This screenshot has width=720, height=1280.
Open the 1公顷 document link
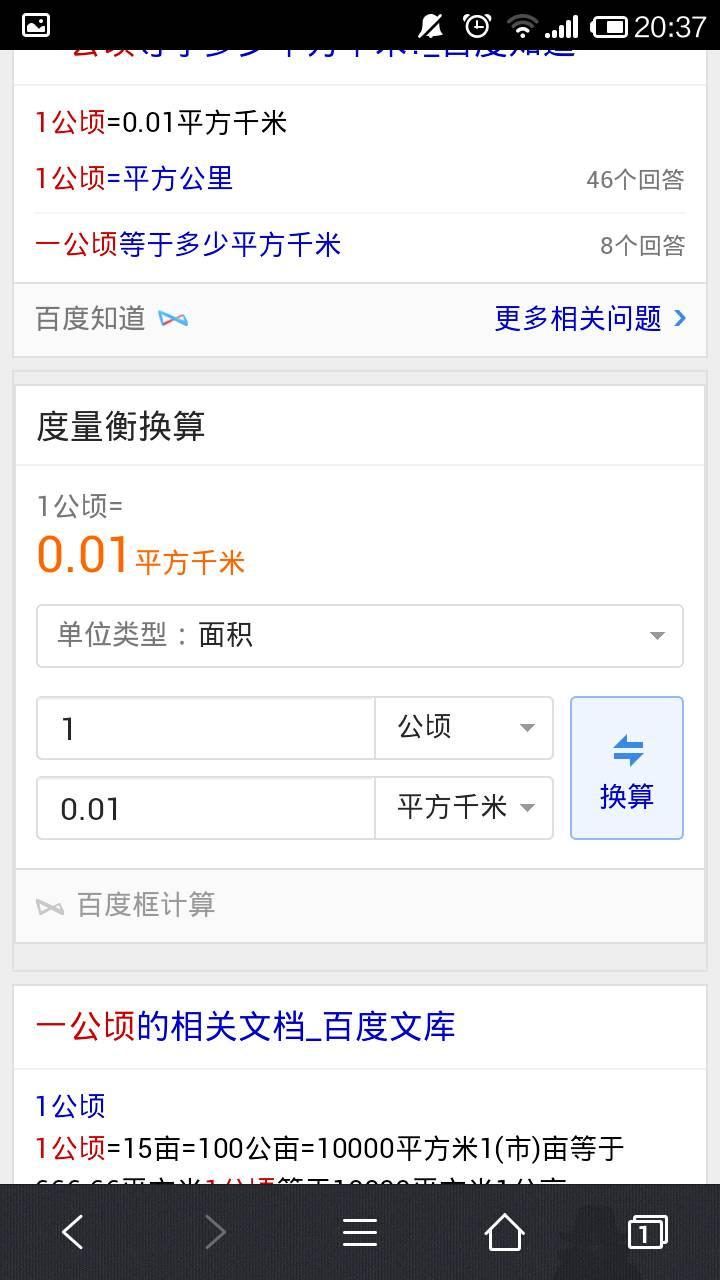tap(70, 1106)
